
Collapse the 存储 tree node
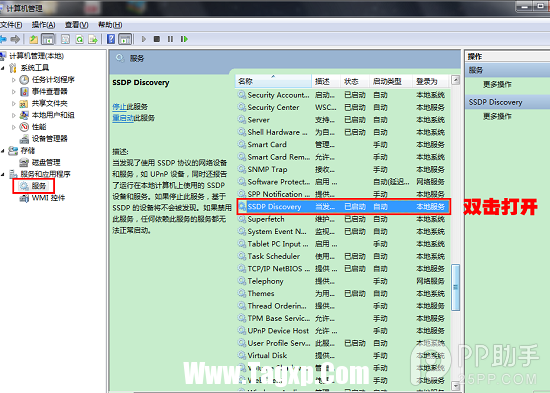pos(3,151)
